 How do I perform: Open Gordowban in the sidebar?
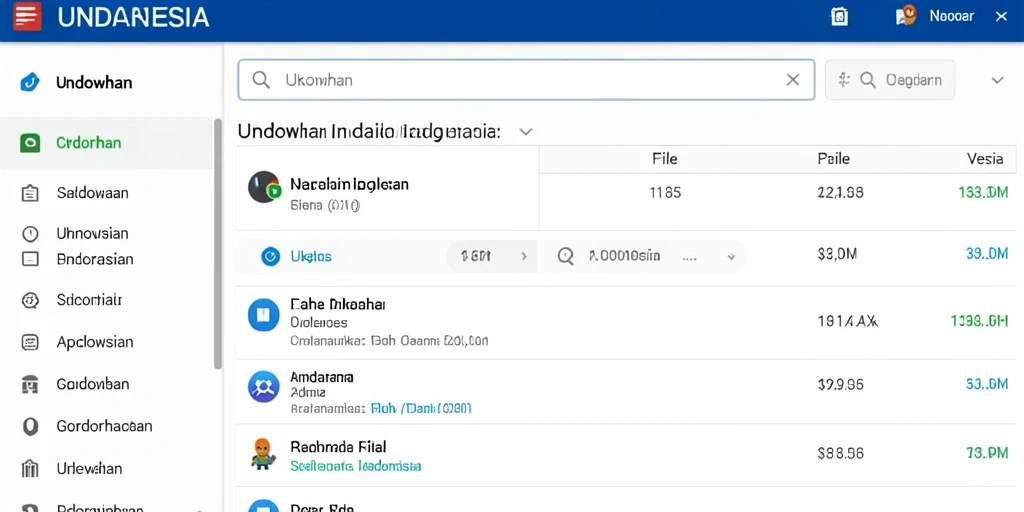point(93,385)
